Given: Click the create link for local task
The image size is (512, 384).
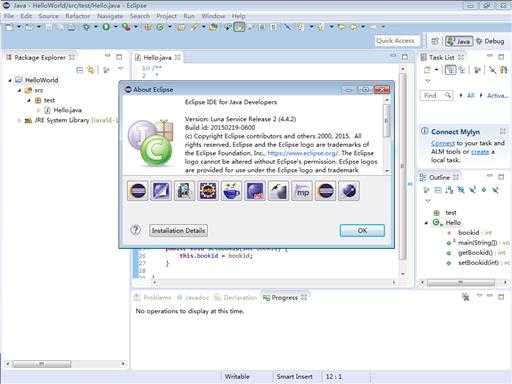Looking at the screenshot, I should tap(480, 152).
